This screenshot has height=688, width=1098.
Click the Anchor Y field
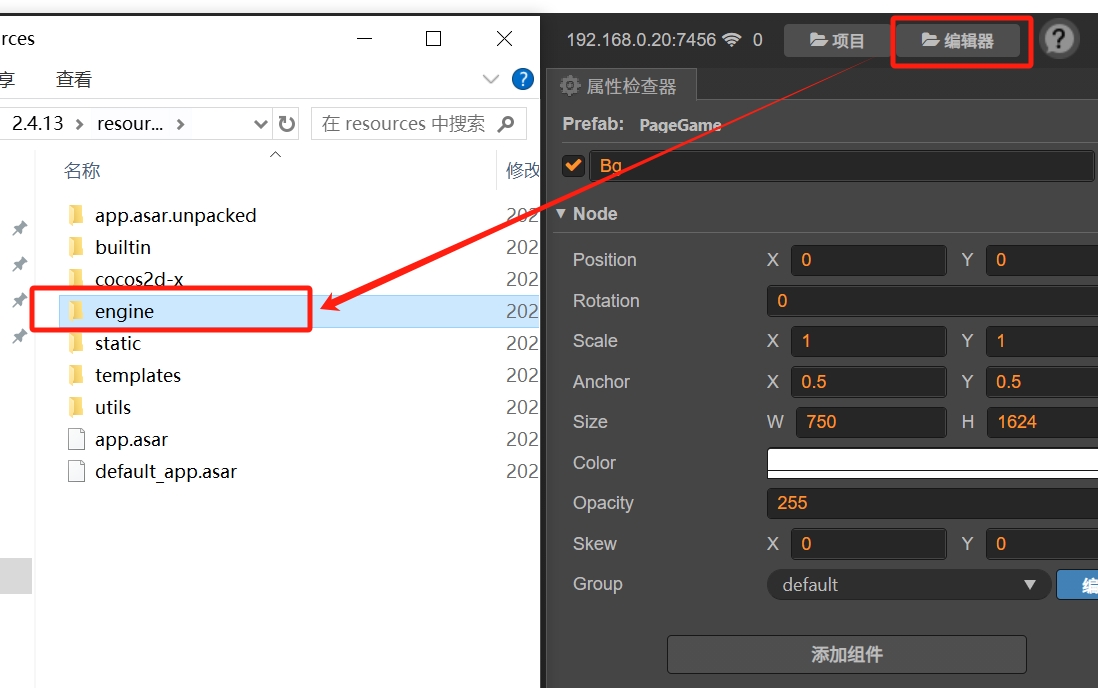pyautogui.click(x=1042, y=382)
